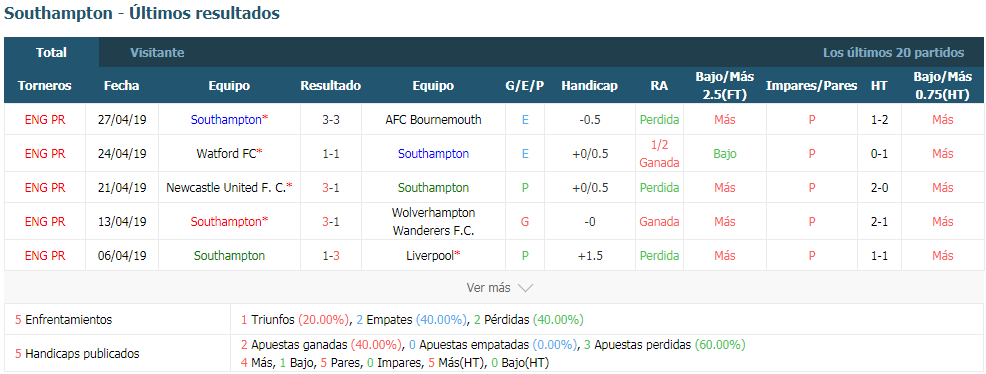Open the AFC Bournemouth team link
The image size is (986, 374).
tap(433, 119)
